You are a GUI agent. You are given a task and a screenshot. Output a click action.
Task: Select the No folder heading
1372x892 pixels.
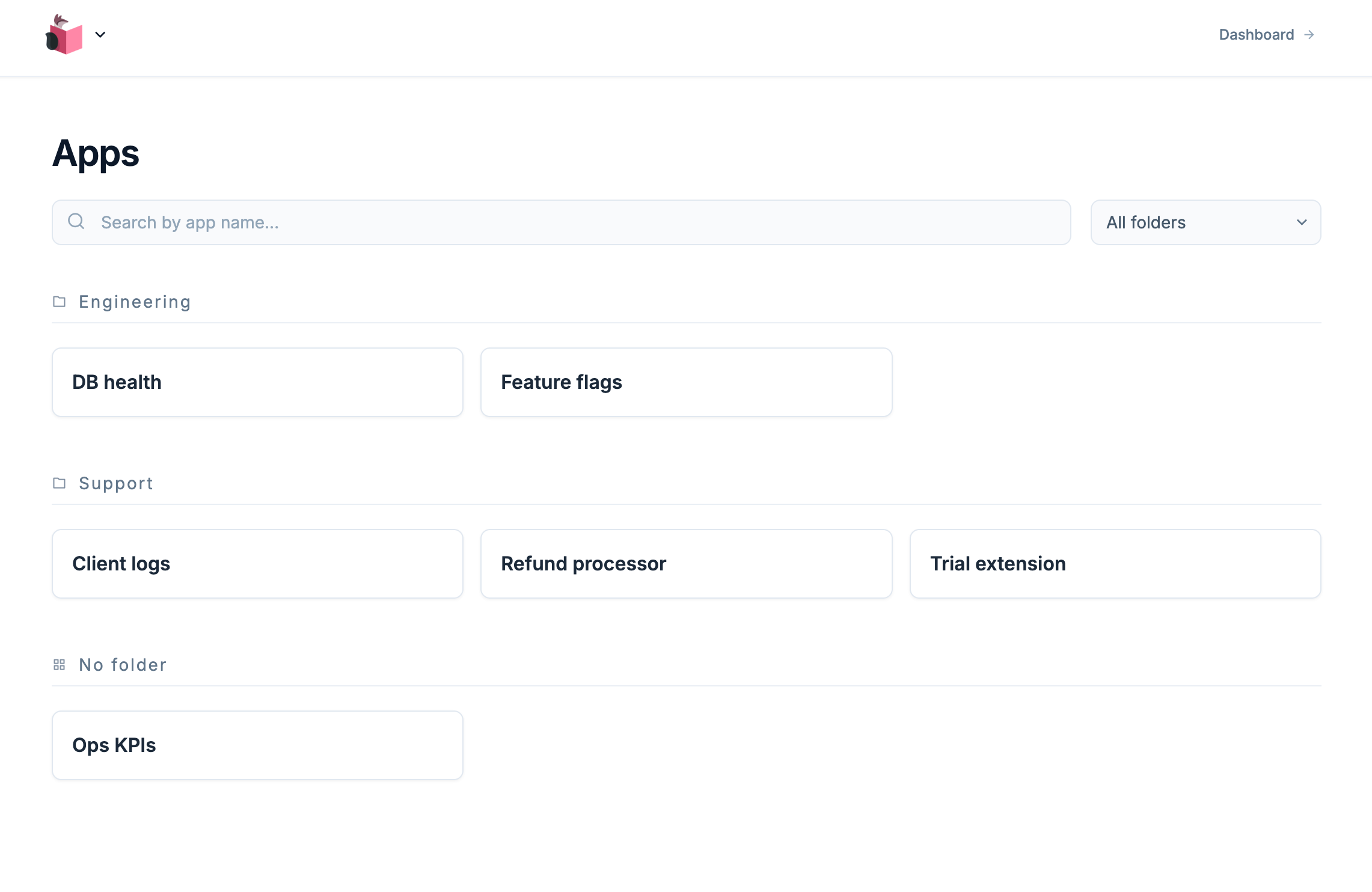tap(123, 665)
